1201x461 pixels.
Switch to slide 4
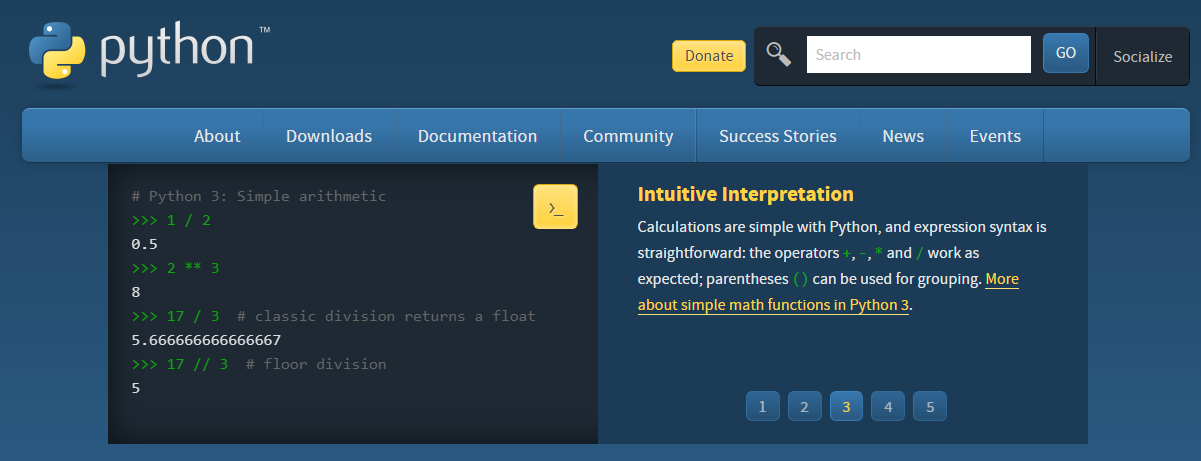(888, 407)
